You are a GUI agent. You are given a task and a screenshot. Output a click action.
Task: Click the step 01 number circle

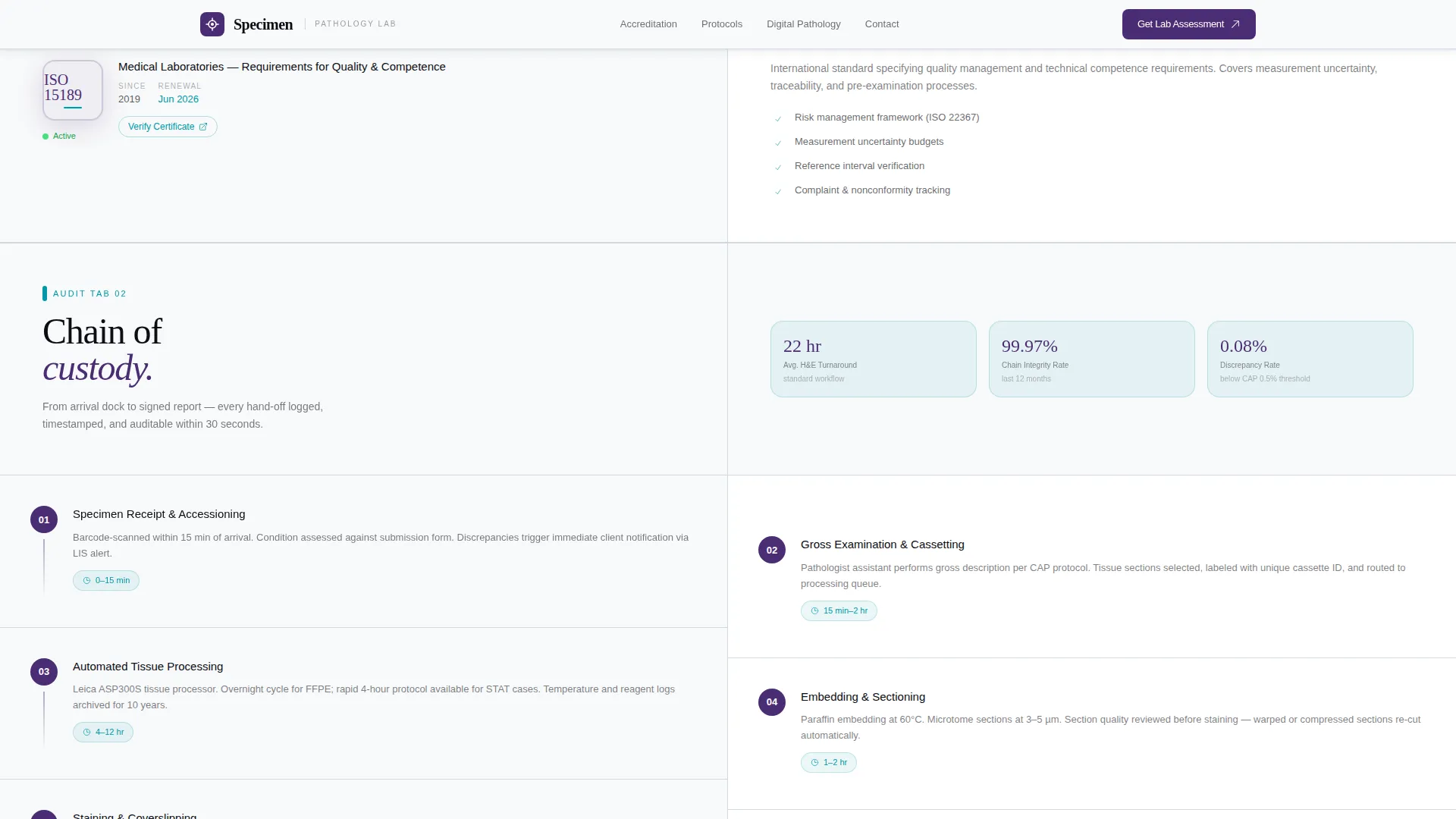[x=44, y=519]
